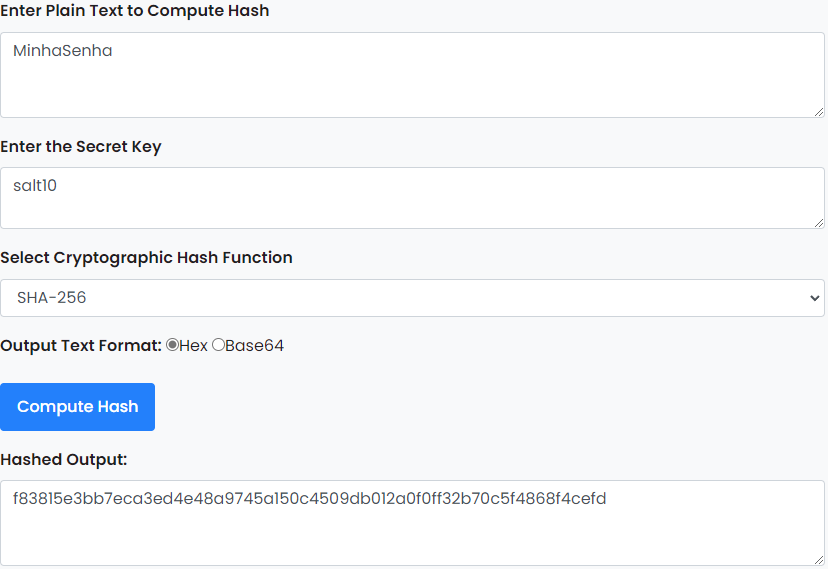Image resolution: width=828 pixels, height=569 pixels.
Task: Click the resize grip on the Secret Key box
Action: [818, 223]
